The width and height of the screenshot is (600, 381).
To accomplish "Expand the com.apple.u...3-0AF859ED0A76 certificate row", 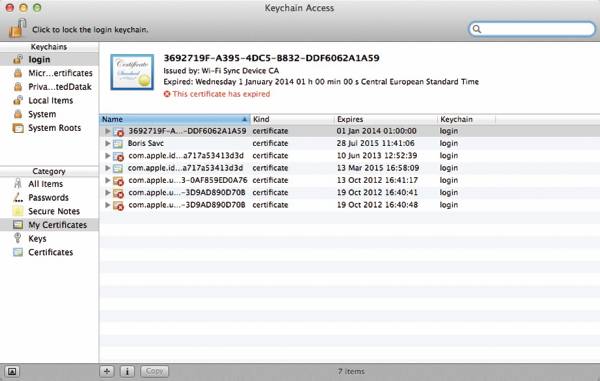I will (108, 180).
